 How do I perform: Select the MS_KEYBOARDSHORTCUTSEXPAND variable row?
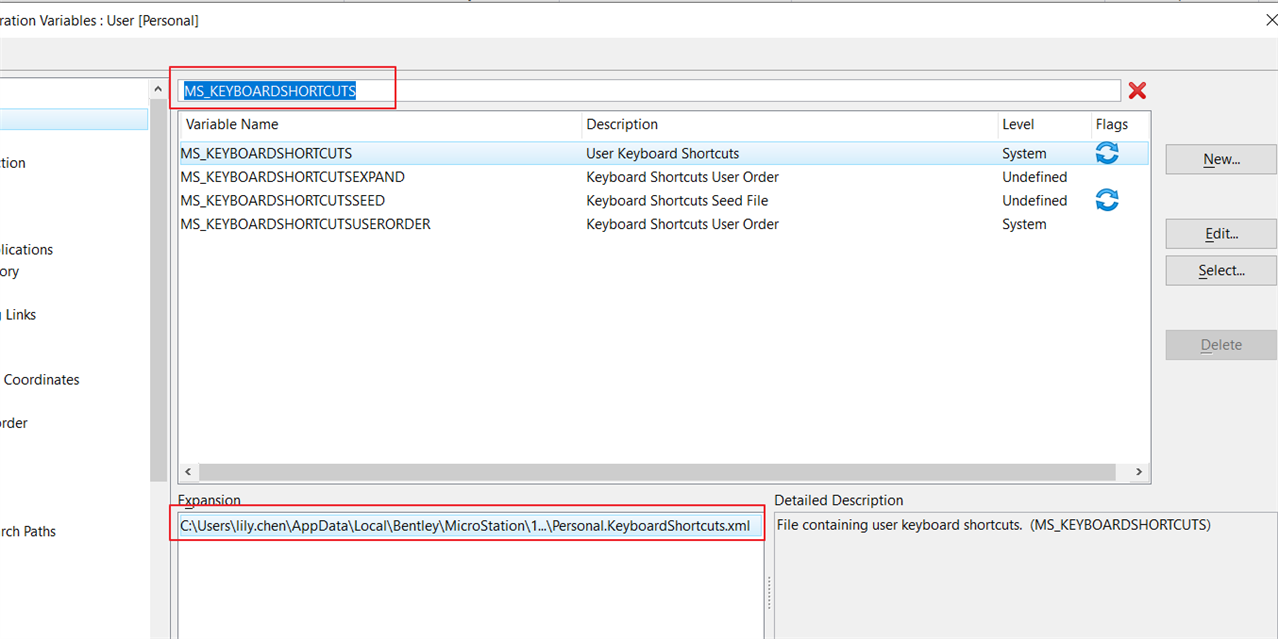[x=292, y=177]
